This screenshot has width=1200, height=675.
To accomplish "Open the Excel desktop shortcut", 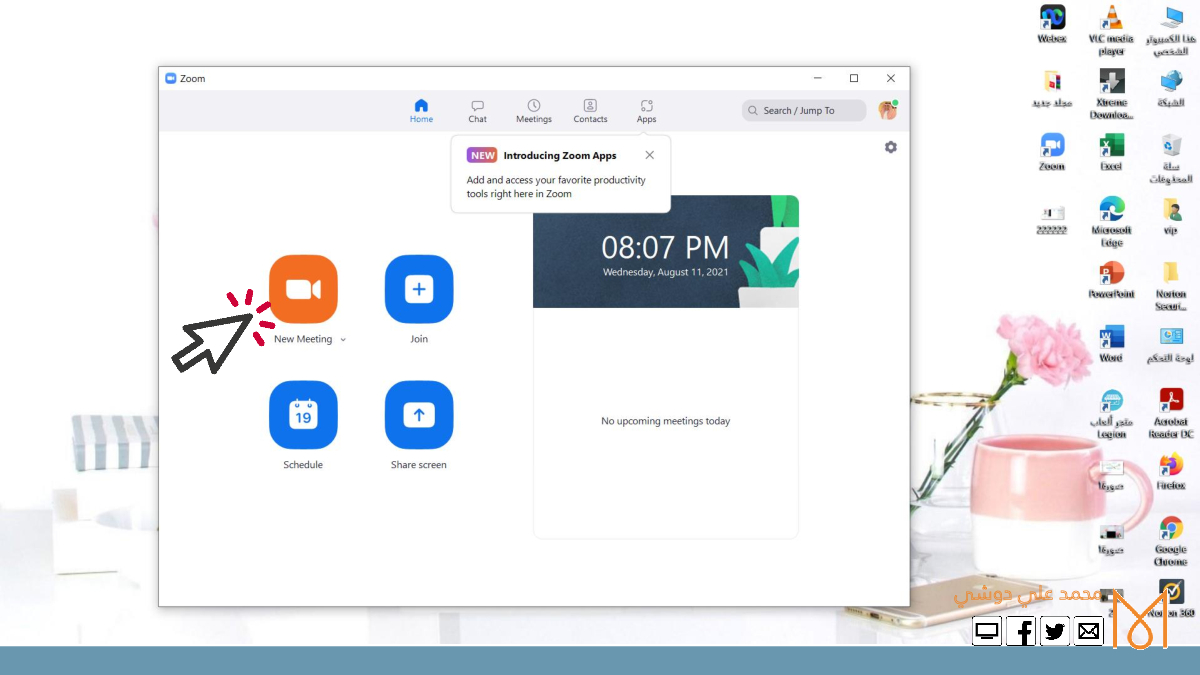I will (1111, 146).
